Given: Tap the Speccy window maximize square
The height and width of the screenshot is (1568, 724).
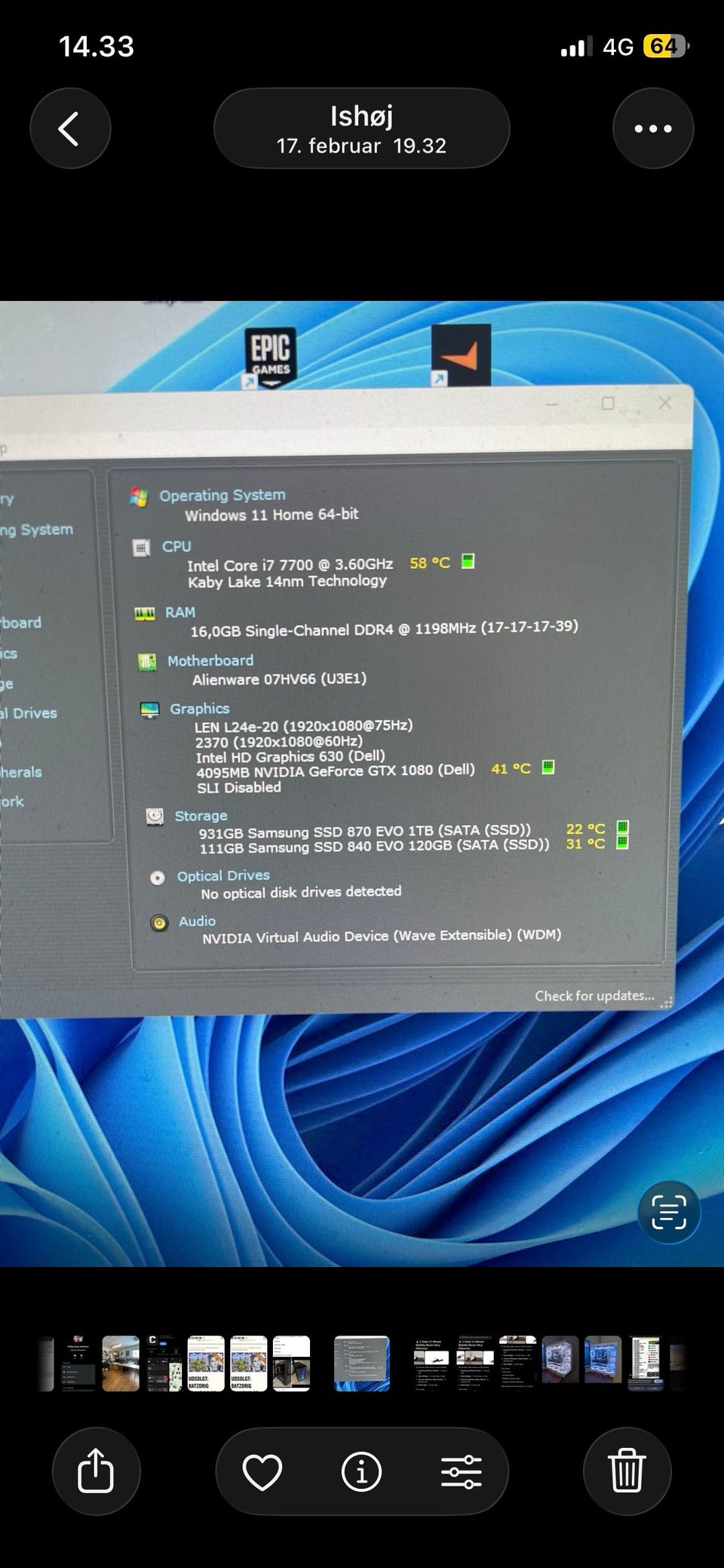Looking at the screenshot, I should pos(608,403).
